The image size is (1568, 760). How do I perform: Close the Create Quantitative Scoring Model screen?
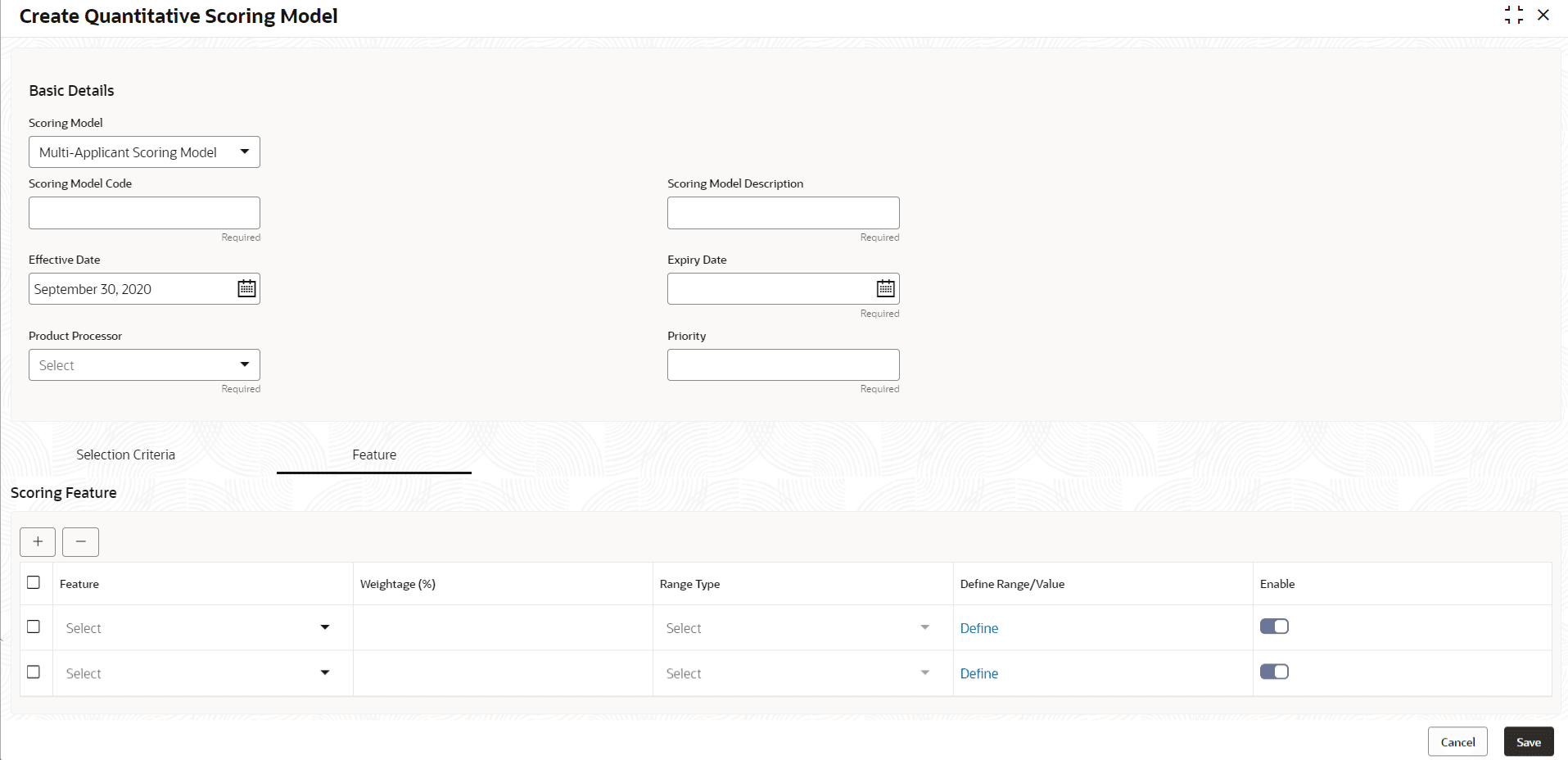1544,15
